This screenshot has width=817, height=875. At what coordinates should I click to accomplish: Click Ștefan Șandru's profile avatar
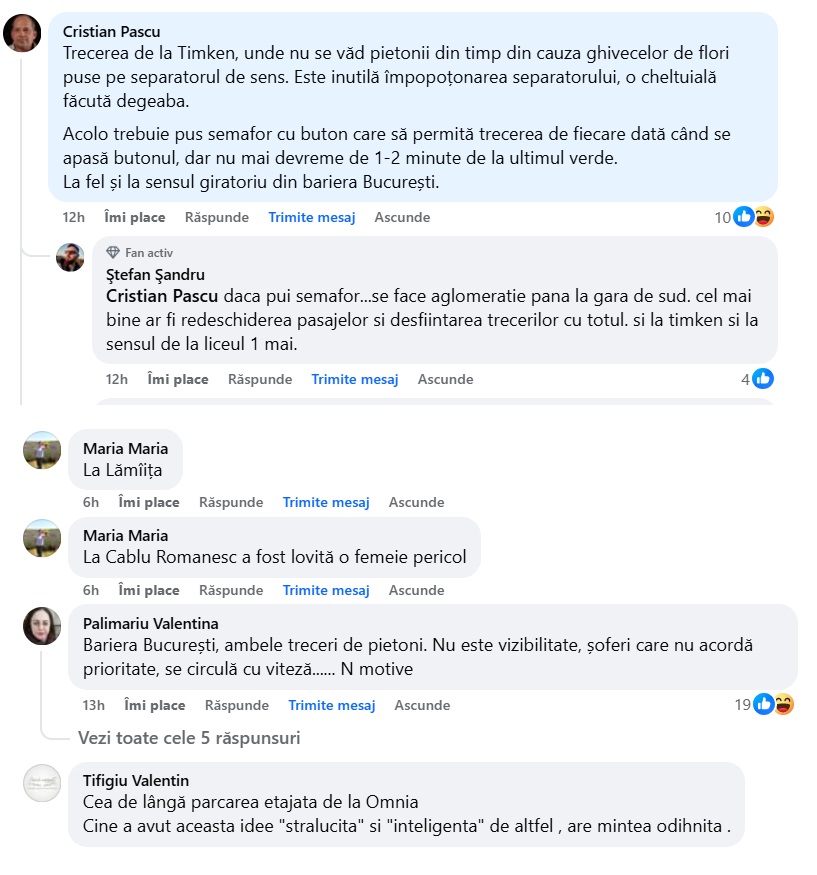(69, 257)
